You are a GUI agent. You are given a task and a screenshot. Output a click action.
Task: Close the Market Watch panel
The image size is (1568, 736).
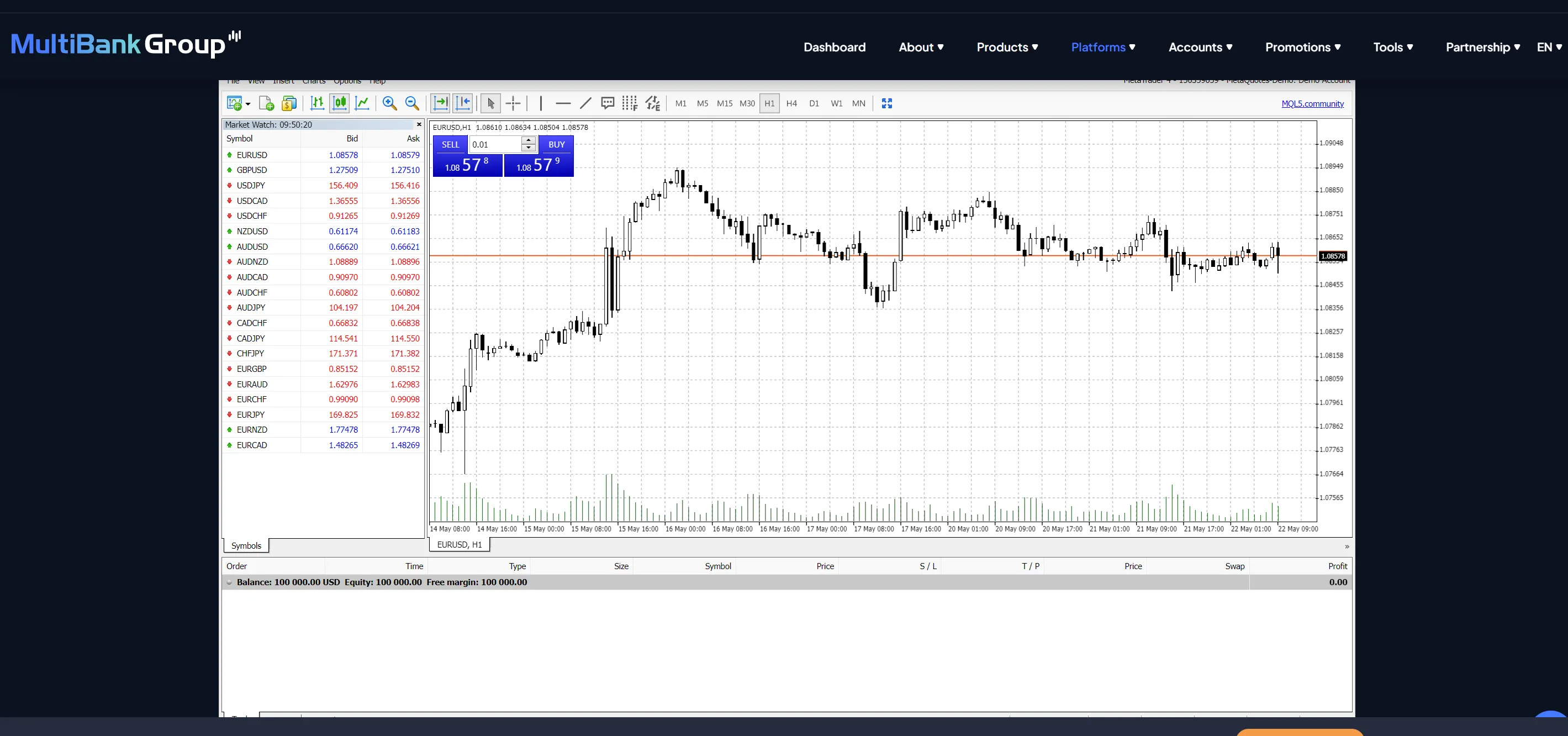click(419, 124)
